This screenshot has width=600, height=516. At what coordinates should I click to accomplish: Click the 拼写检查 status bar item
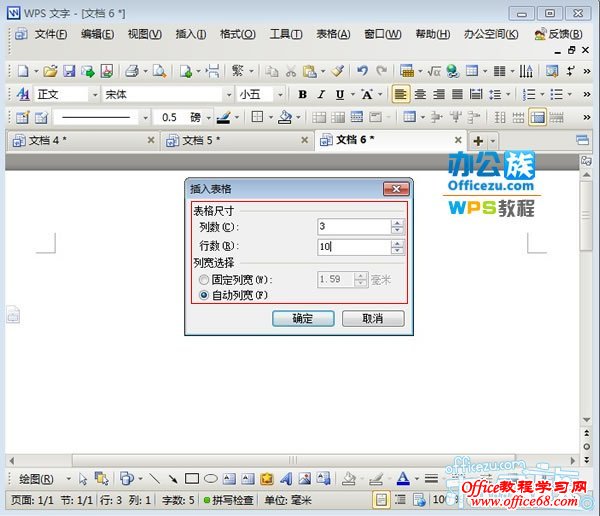[x=229, y=500]
